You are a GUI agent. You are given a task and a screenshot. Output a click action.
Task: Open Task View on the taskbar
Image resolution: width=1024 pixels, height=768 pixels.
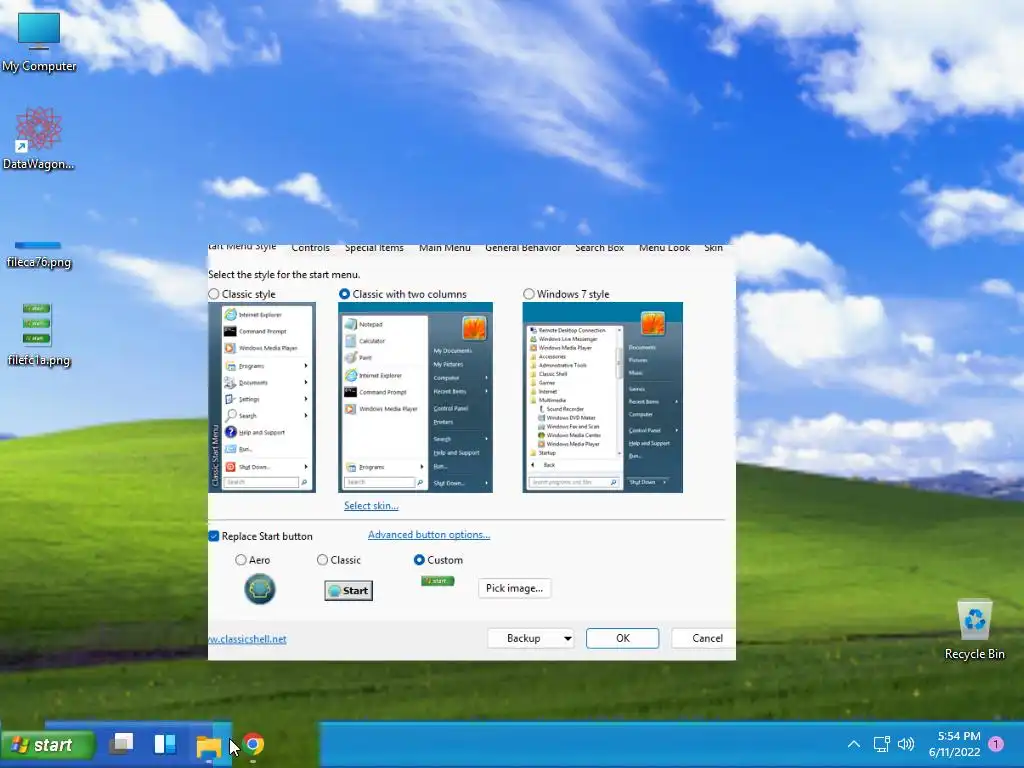[121, 744]
